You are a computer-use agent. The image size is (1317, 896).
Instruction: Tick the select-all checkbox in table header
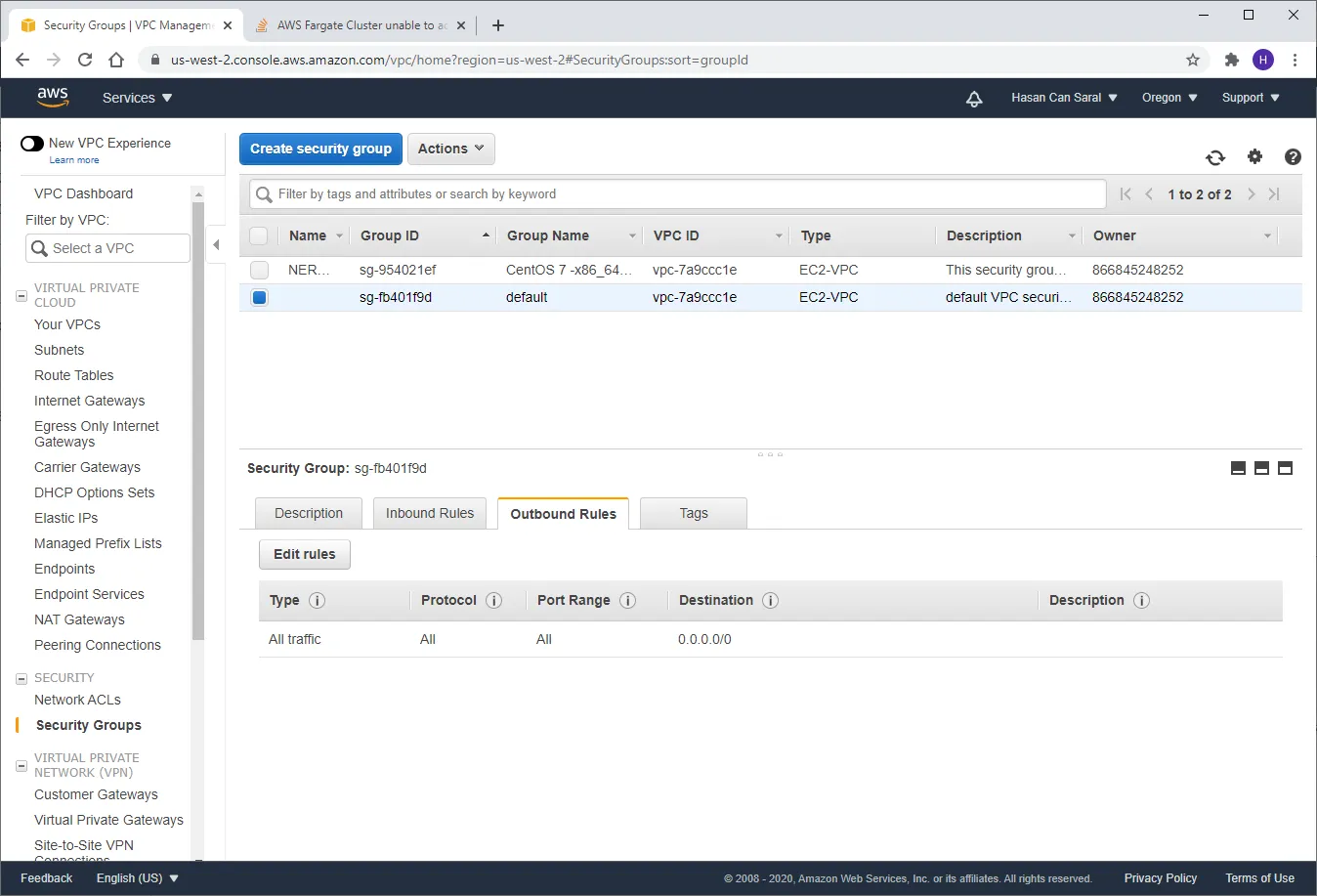259,235
